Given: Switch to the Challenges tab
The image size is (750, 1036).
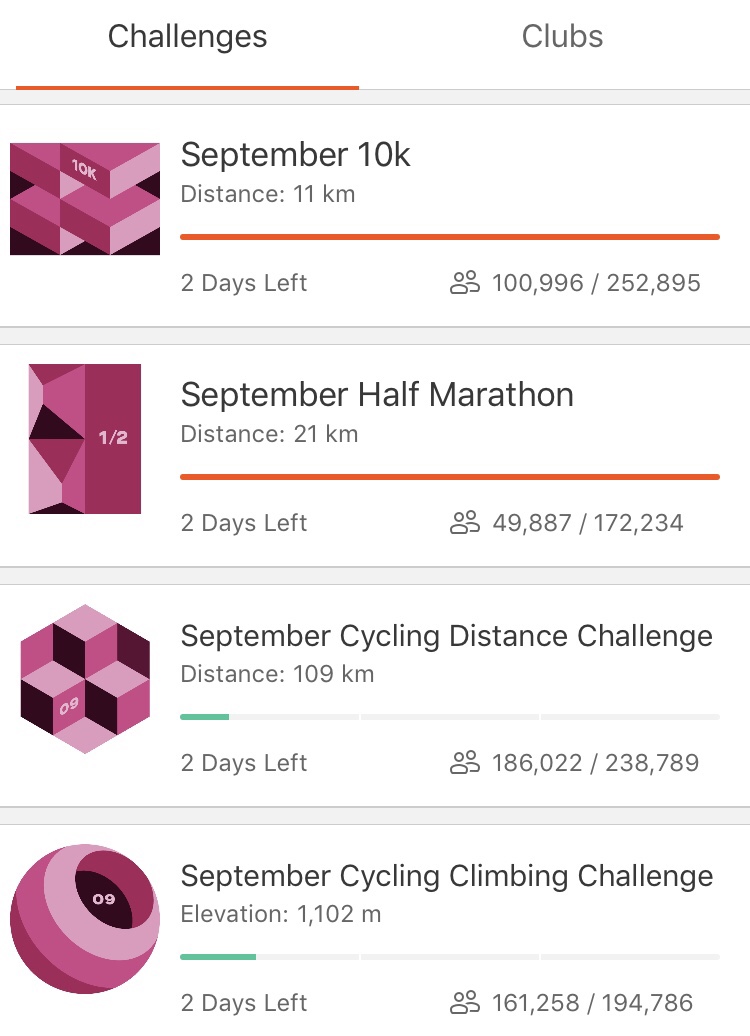Looking at the screenshot, I should pyautogui.click(x=187, y=38).
